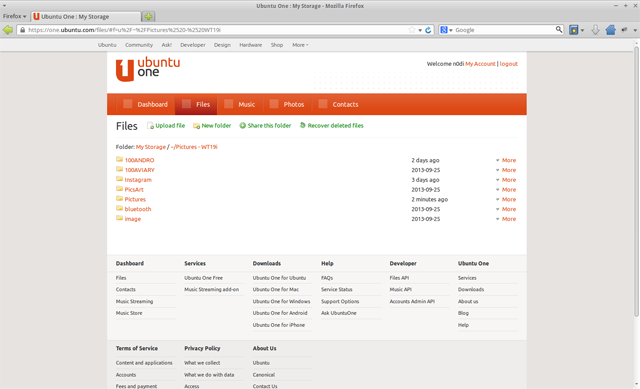Image resolution: width=640 pixels, height=389 pixels.
Task: Open Ubuntu One for Android download link
Action: (x=280, y=313)
